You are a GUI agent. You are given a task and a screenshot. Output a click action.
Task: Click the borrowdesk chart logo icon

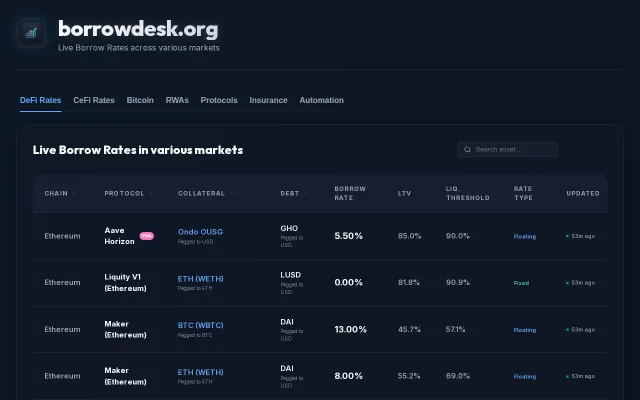[x=31, y=33]
